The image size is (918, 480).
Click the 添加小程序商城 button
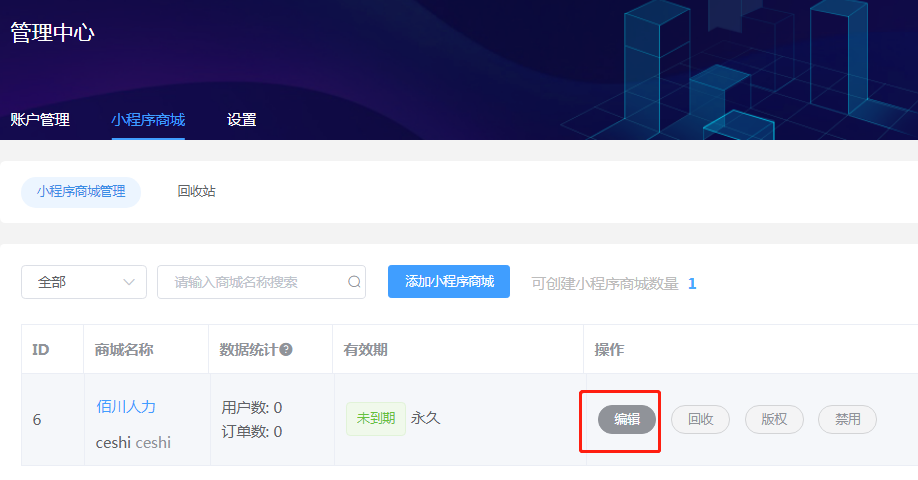448,282
